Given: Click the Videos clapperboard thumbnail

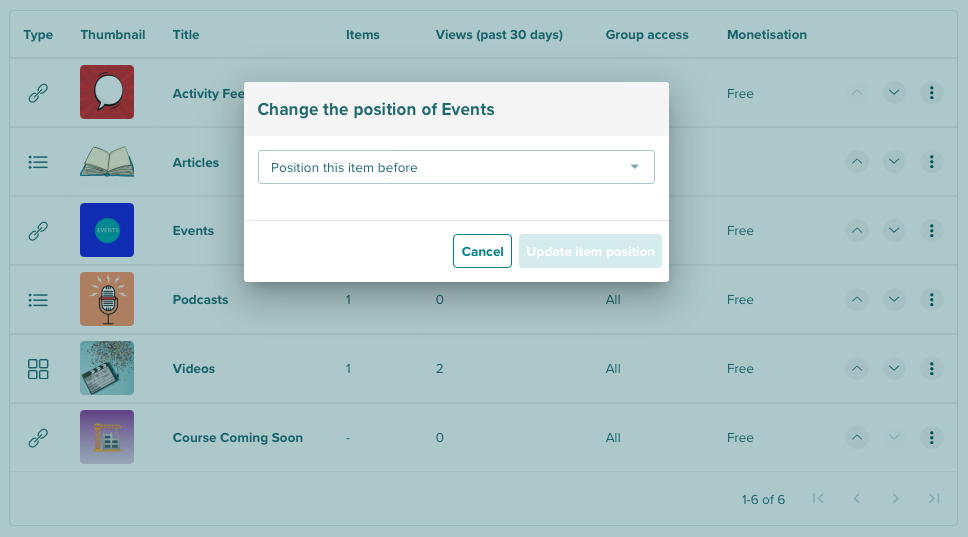Looking at the screenshot, I should pyautogui.click(x=107, y=368).
